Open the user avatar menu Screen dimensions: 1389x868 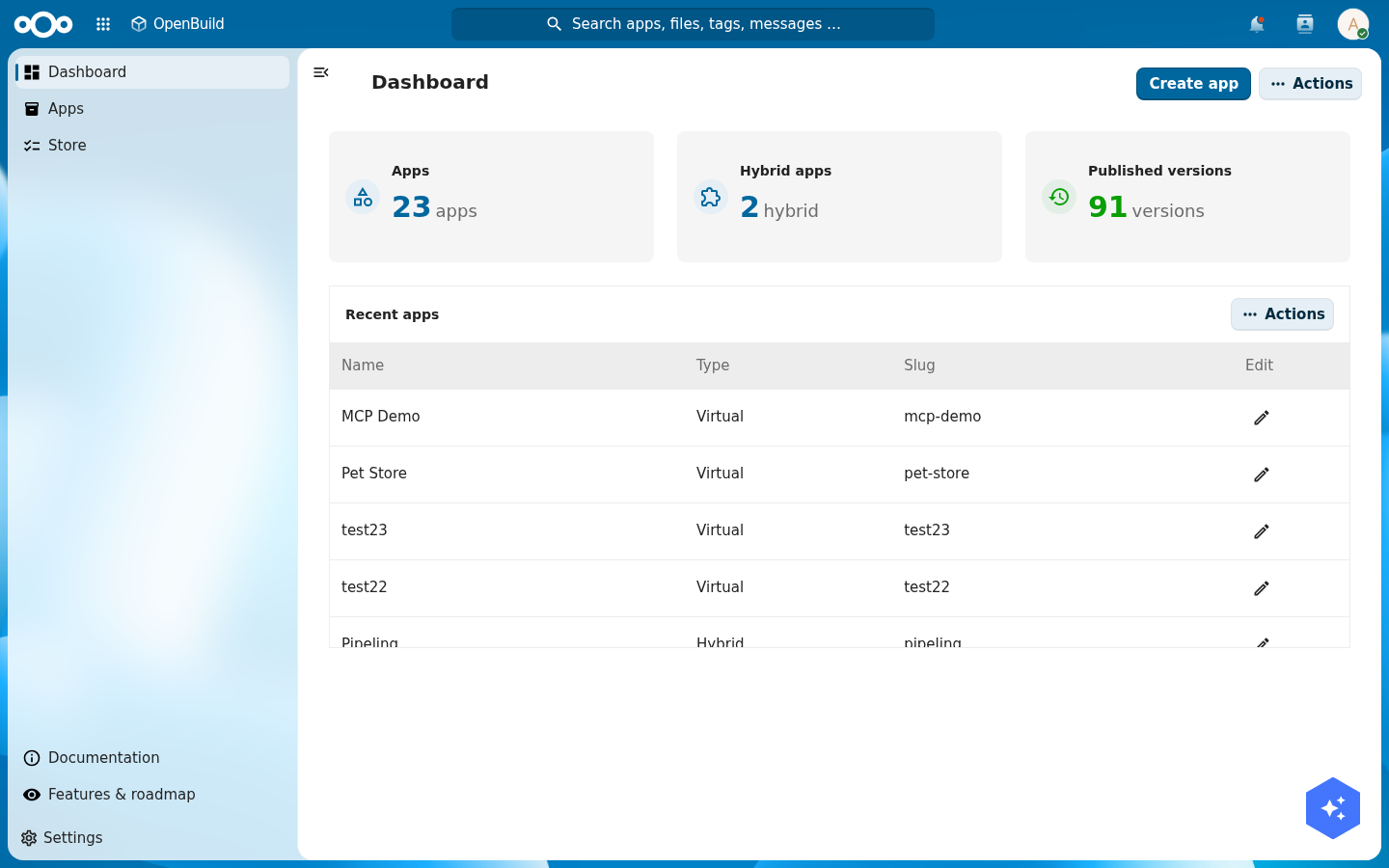[x=1353, y=24]
